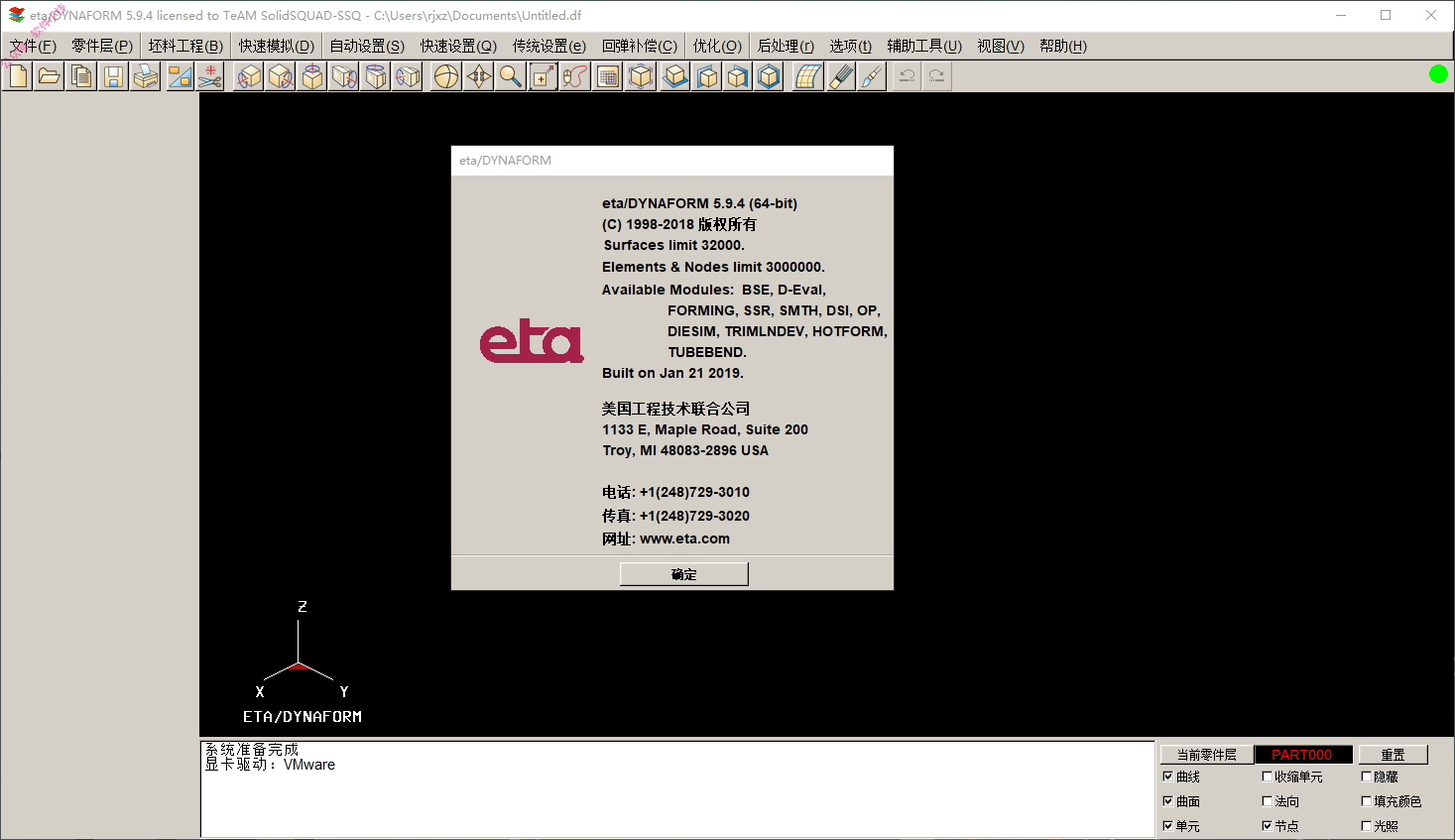Click 'Built on Jan 21 2019.' text
This screenshot has width=1455, height=840.
[x=672, y=373]
